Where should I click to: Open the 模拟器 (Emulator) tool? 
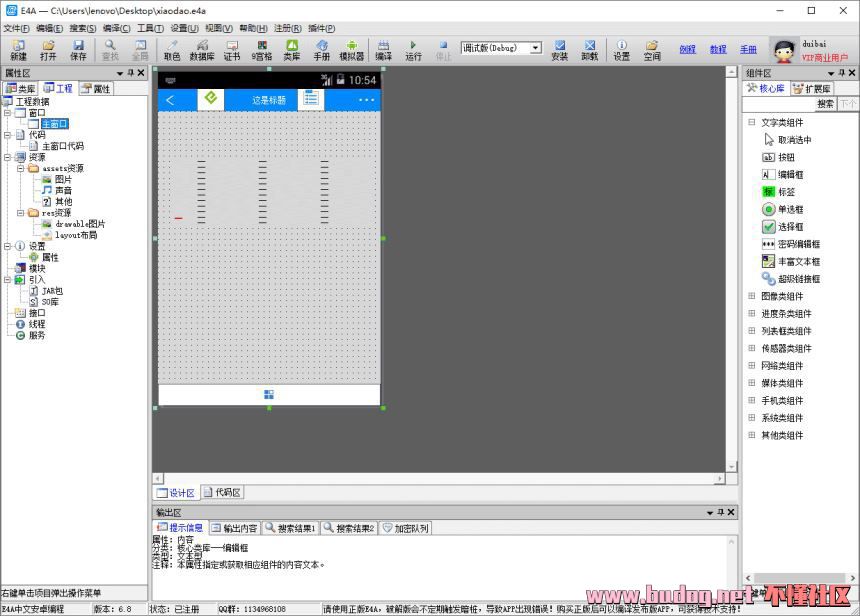(x=351, y=50)
